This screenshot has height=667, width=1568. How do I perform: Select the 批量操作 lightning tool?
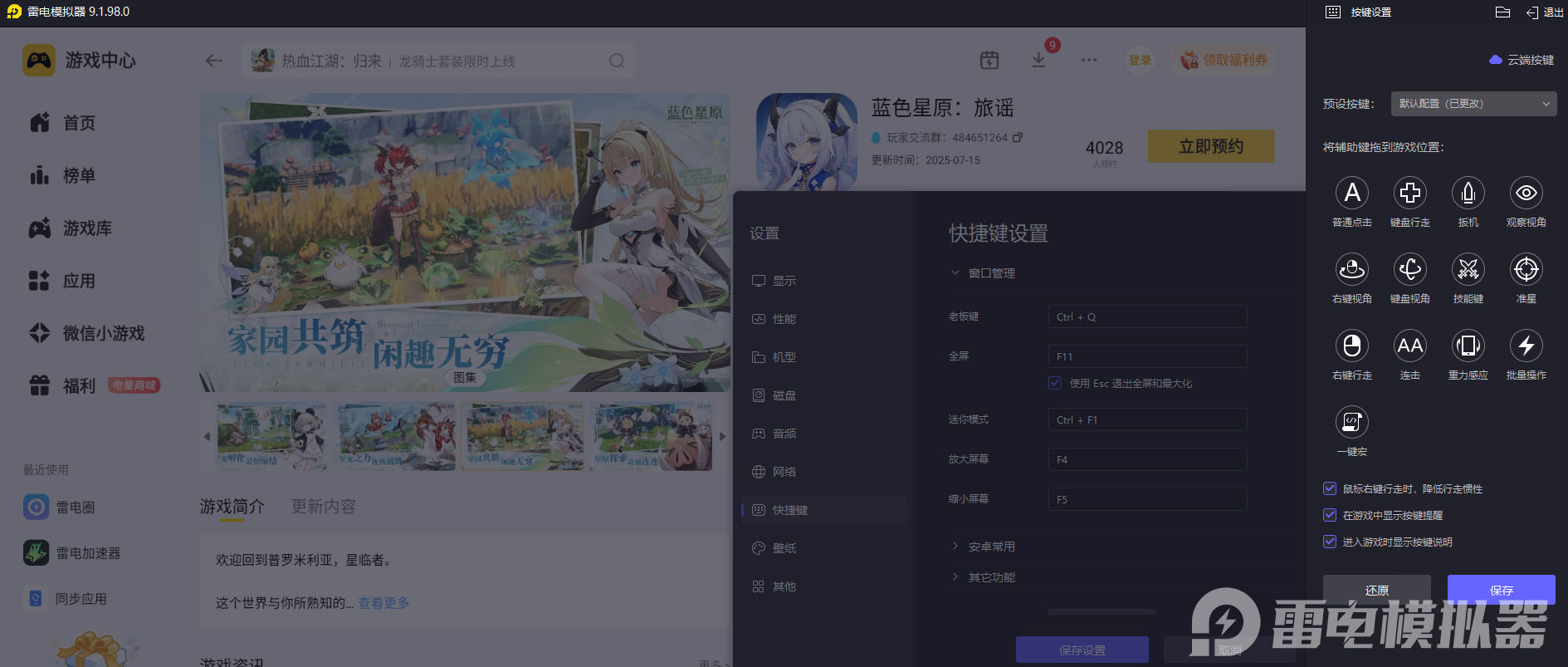pos(1526,346)
